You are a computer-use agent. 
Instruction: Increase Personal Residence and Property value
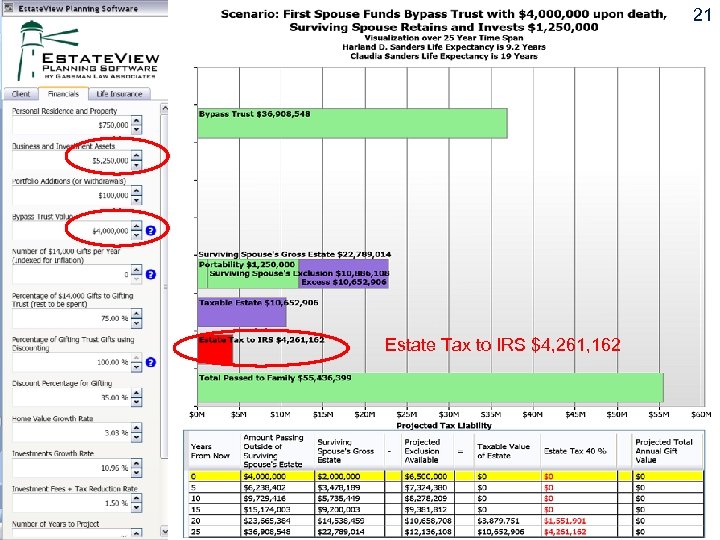click(x=136, y=120)
